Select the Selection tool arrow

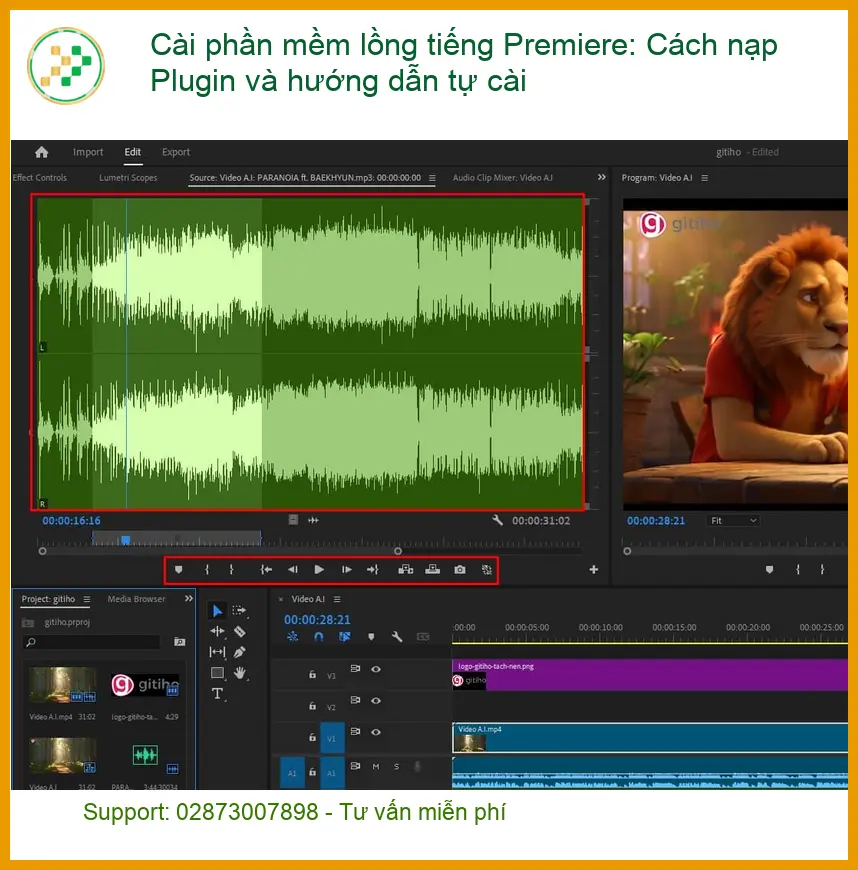217,611
